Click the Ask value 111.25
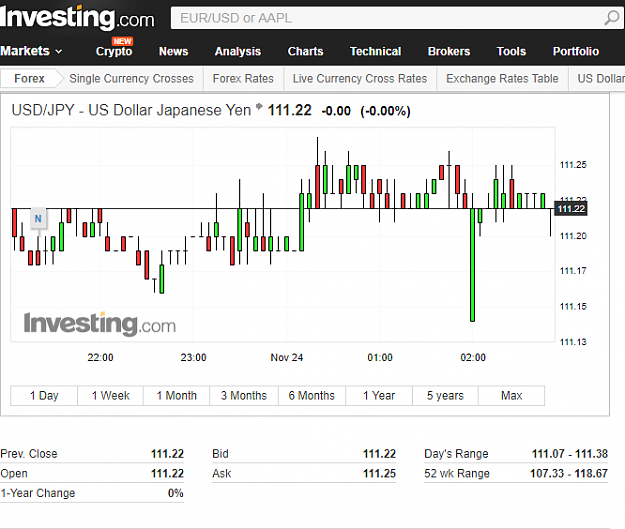This screenshot has height=529, width=625. (x=379, y=473)
